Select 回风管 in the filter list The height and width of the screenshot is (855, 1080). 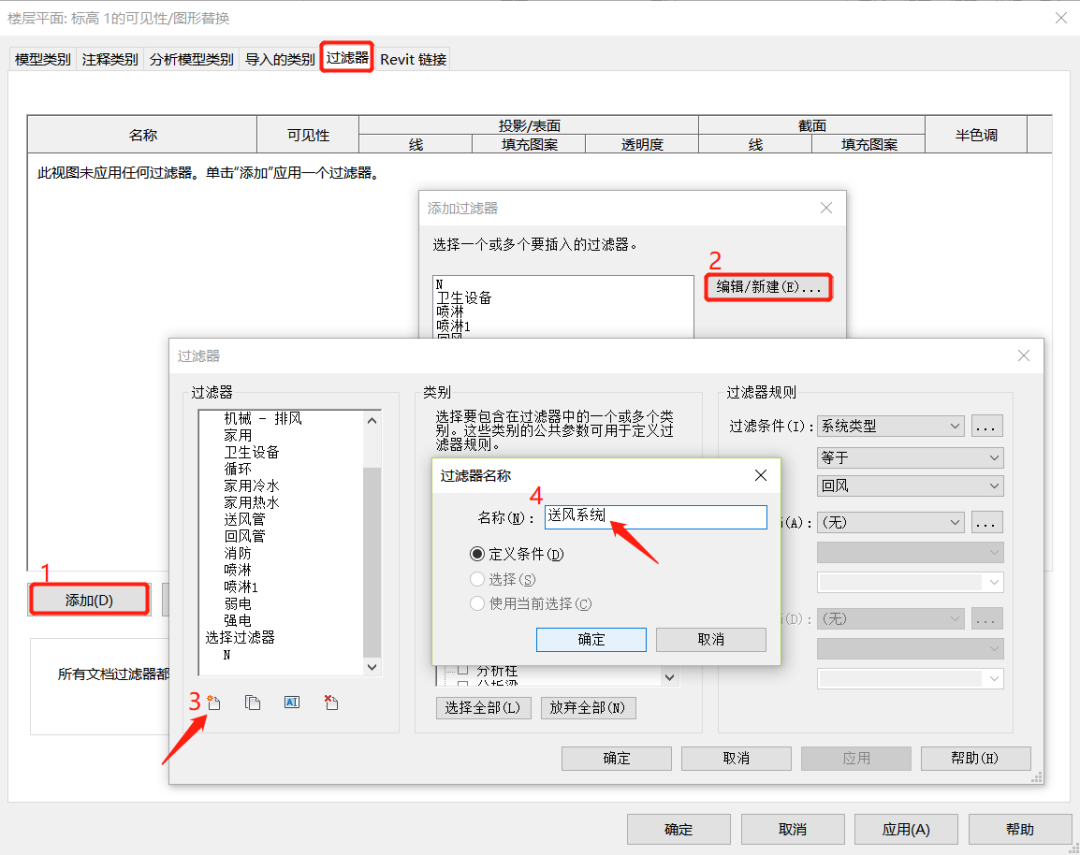(x=245, y=536)
